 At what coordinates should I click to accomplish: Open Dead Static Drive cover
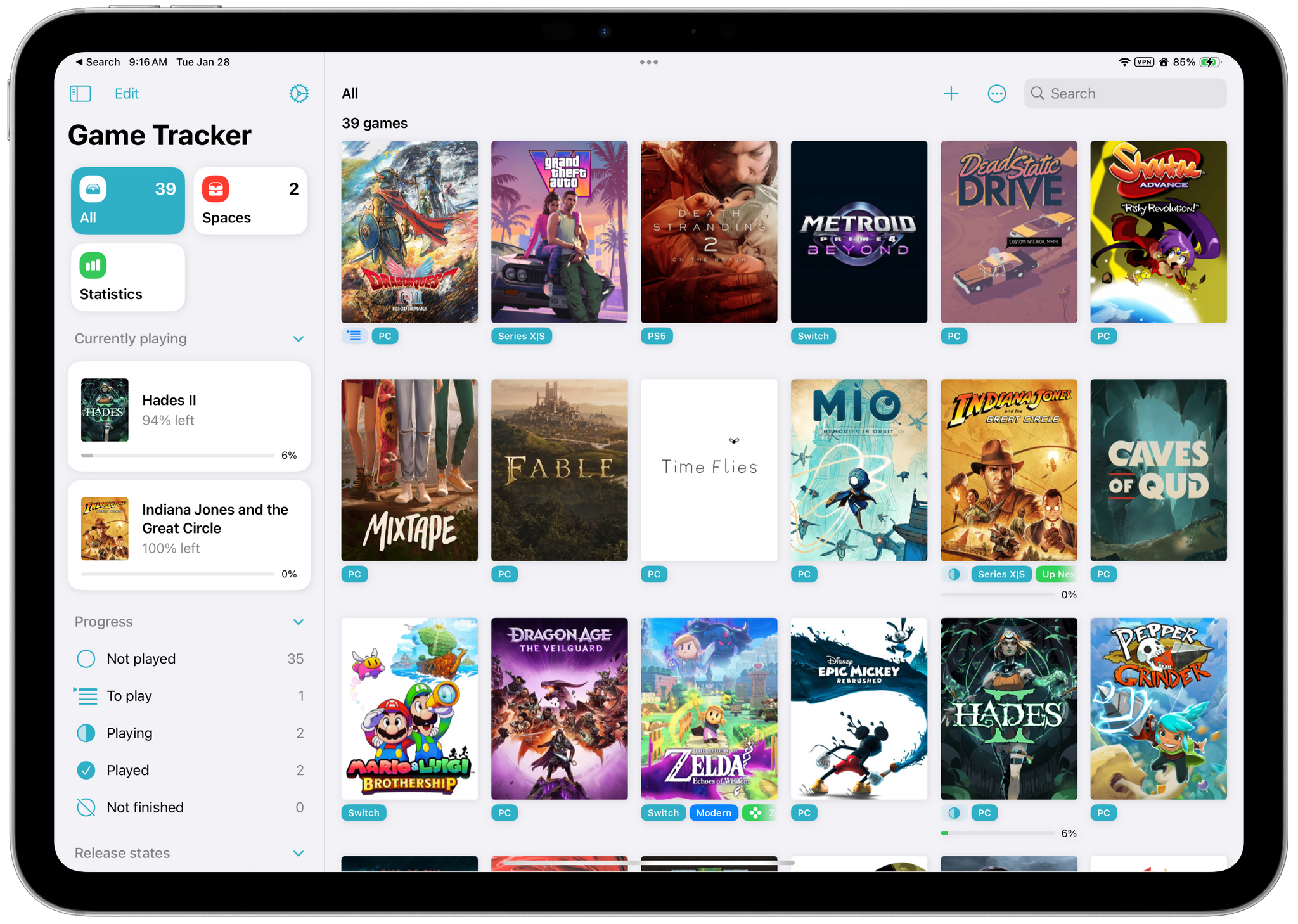[1009, 232]
